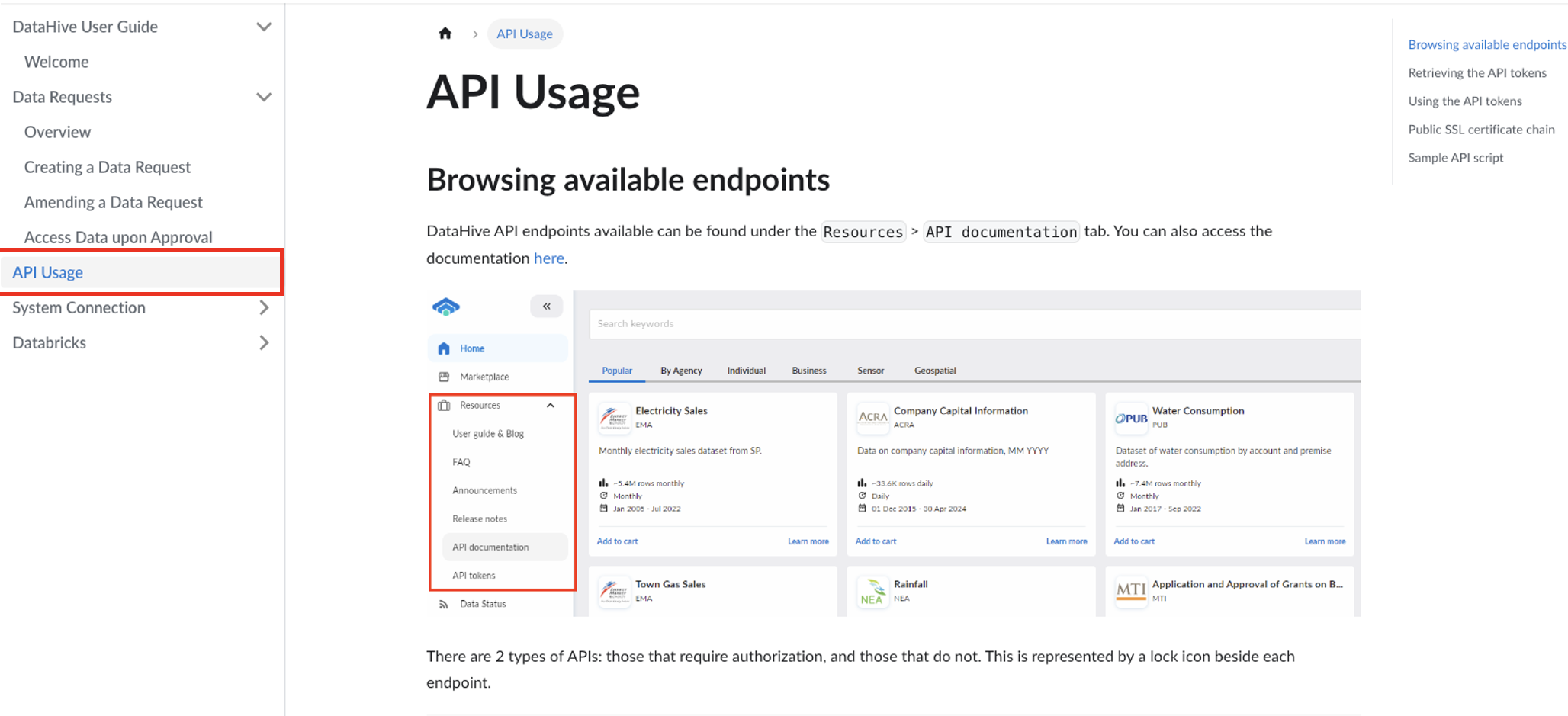1568x716 pixels.
Task: Click the EMA logo on Town Gas Sales card
Action: pyautogui.click(x=614, y=591)
